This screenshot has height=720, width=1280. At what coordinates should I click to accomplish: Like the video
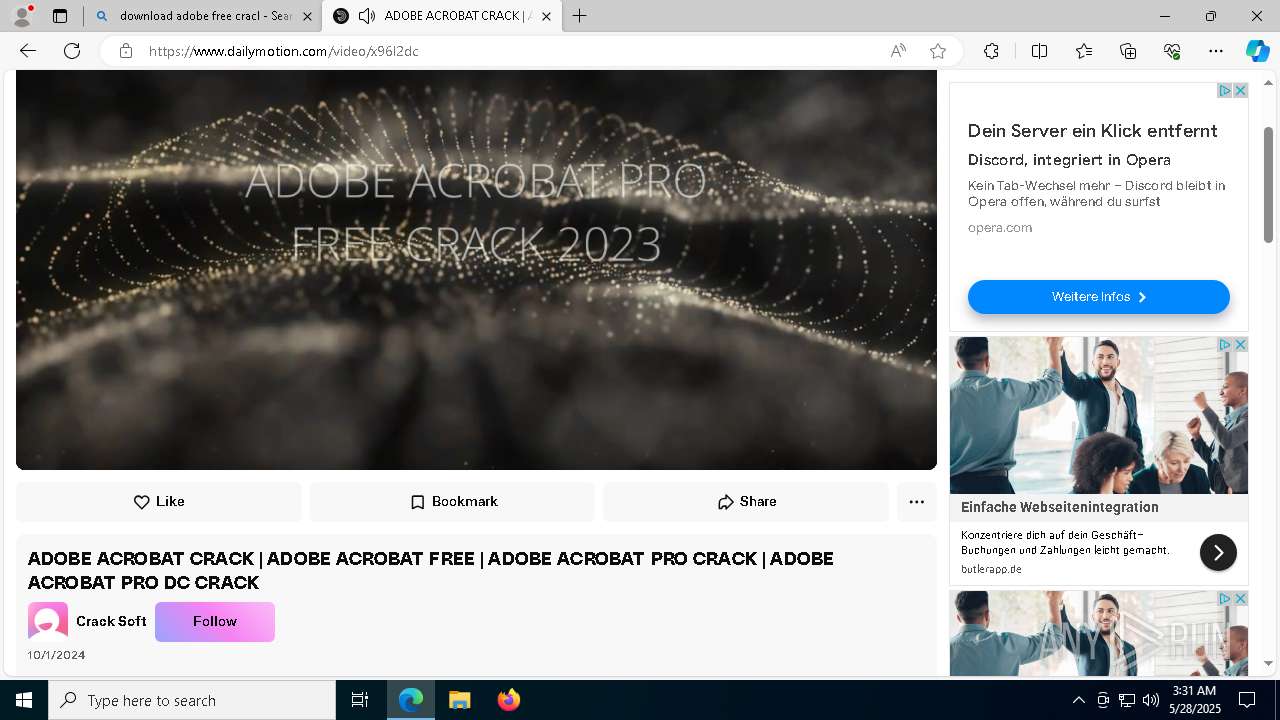(x=159, y=502)
